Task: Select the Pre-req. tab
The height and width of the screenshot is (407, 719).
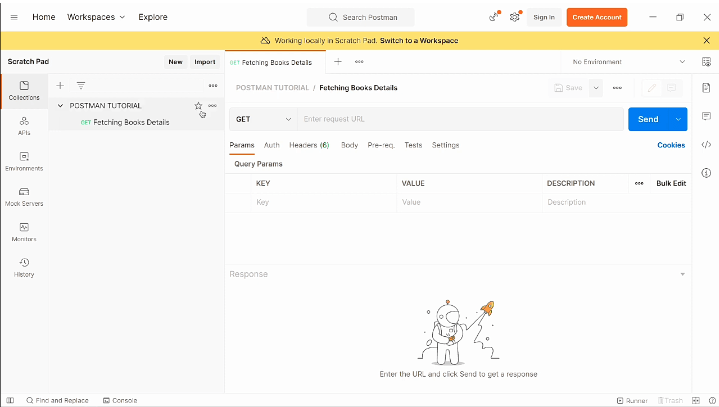Action: pyautogui.click(x=381, y=145)
